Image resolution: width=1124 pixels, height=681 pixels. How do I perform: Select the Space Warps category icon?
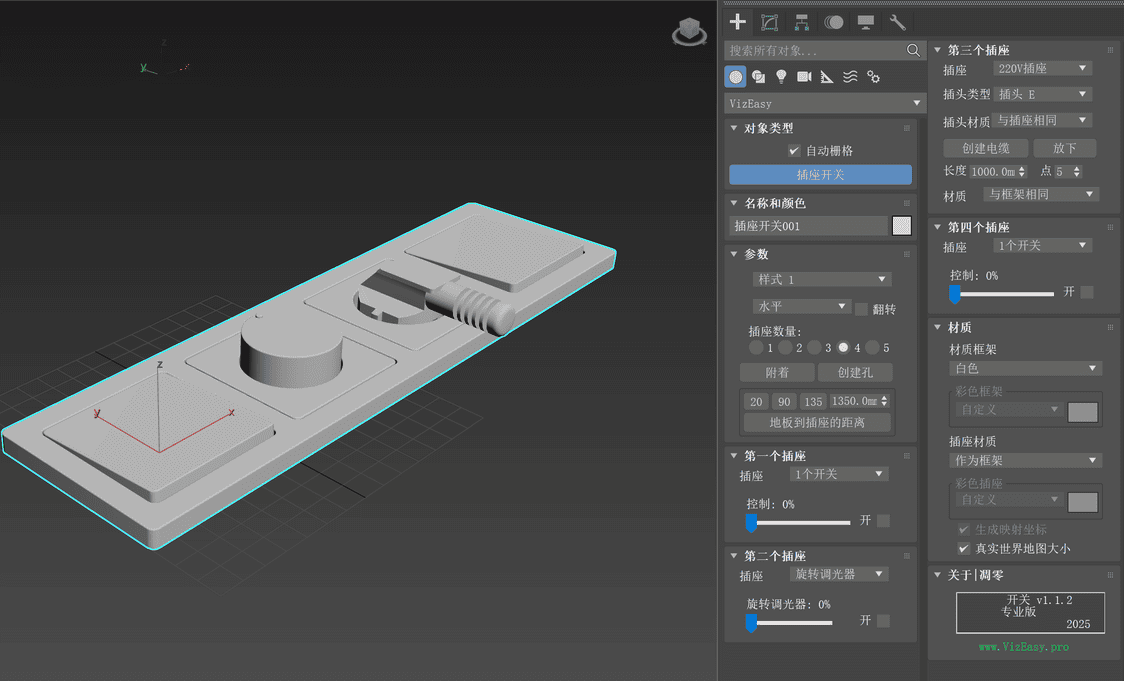[x=850, y=76]
